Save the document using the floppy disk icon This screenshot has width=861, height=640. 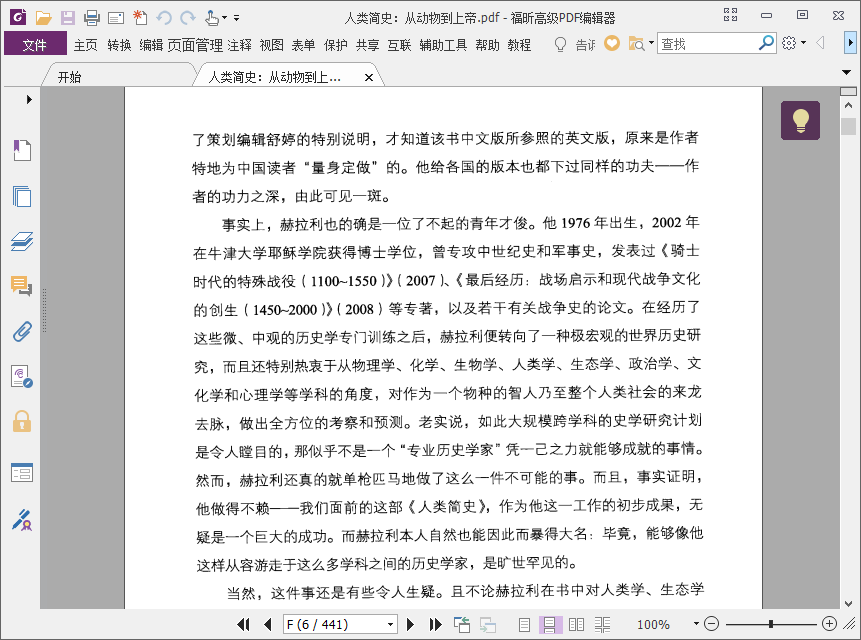click(x=68, y=18)
